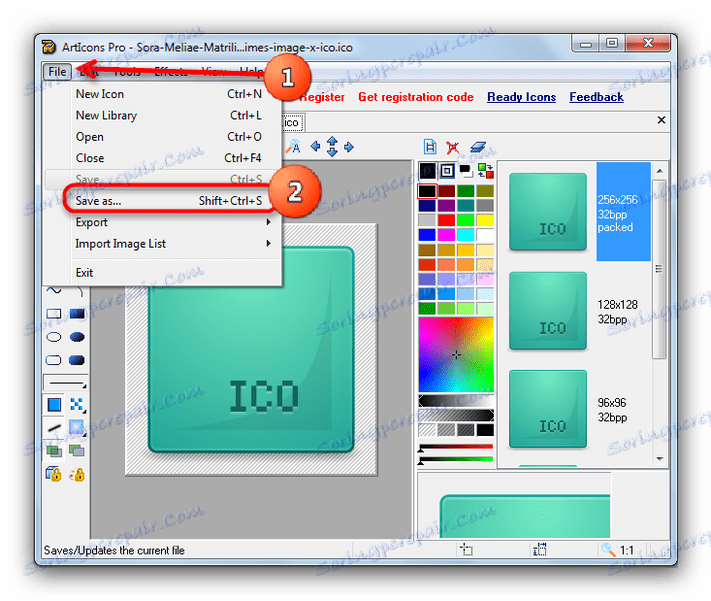Click the delete image format red X icon
Viewport: 711px width, 601px height.
452,147
